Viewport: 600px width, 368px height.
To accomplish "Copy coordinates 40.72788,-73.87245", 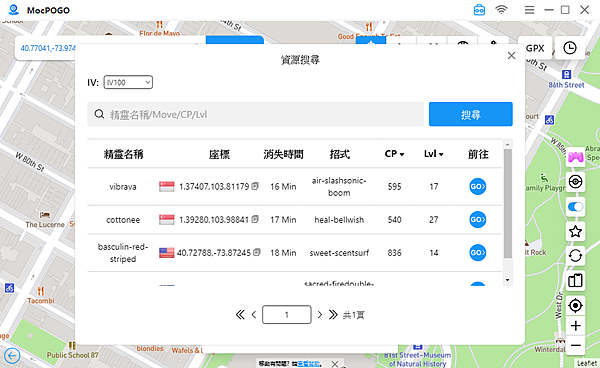I will [257, 252].
